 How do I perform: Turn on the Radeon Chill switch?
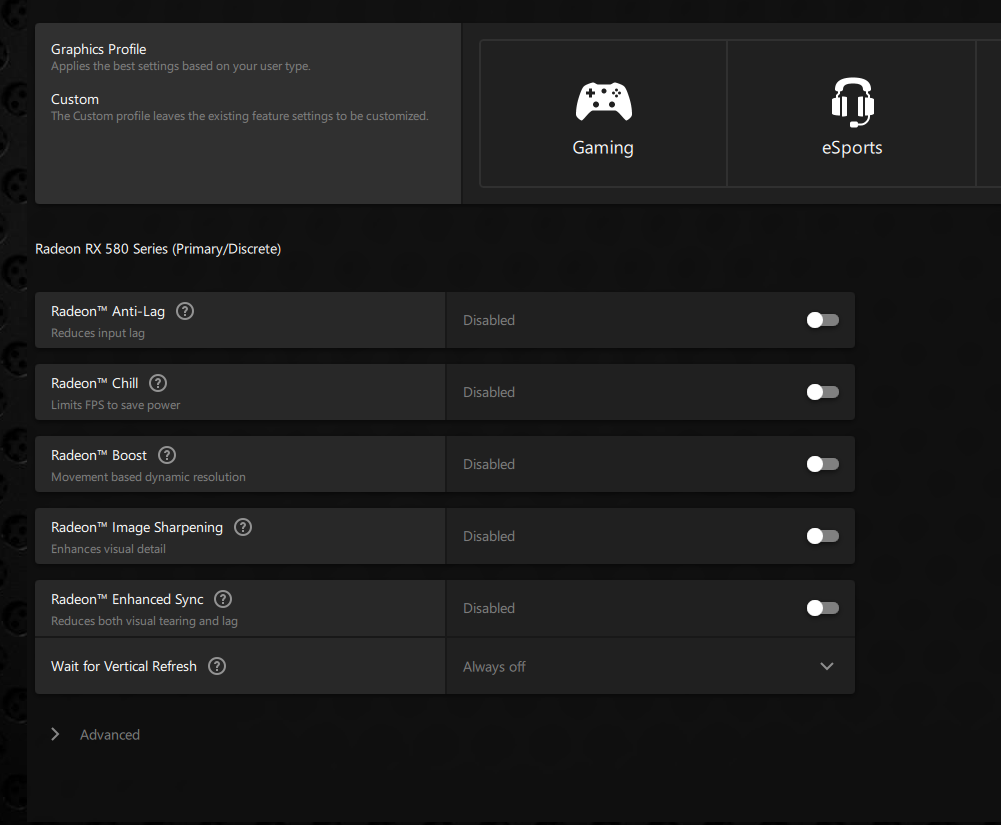pyautogui.click(x=822, y=392)
